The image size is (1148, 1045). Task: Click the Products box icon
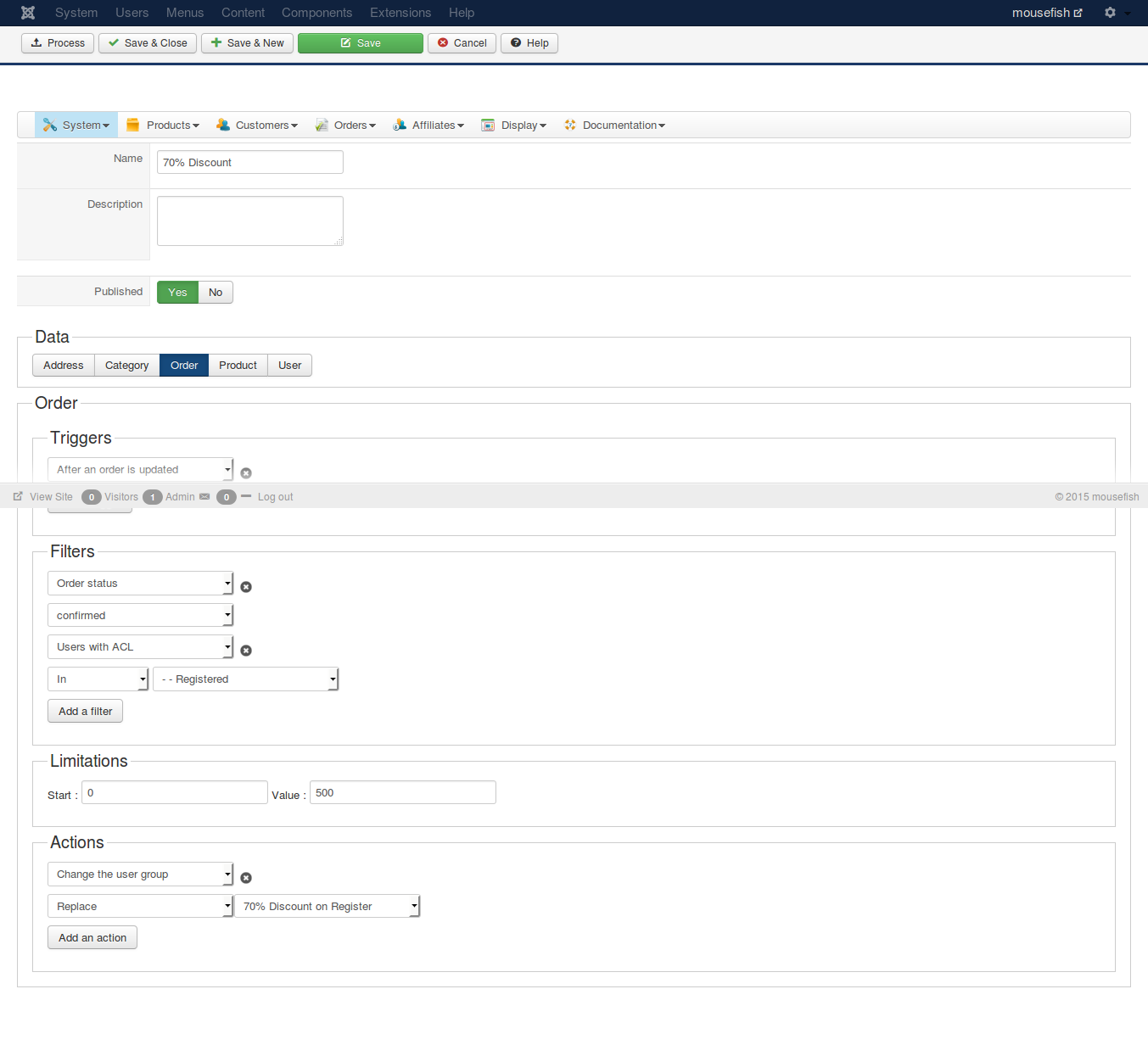[x=132, y=125]
